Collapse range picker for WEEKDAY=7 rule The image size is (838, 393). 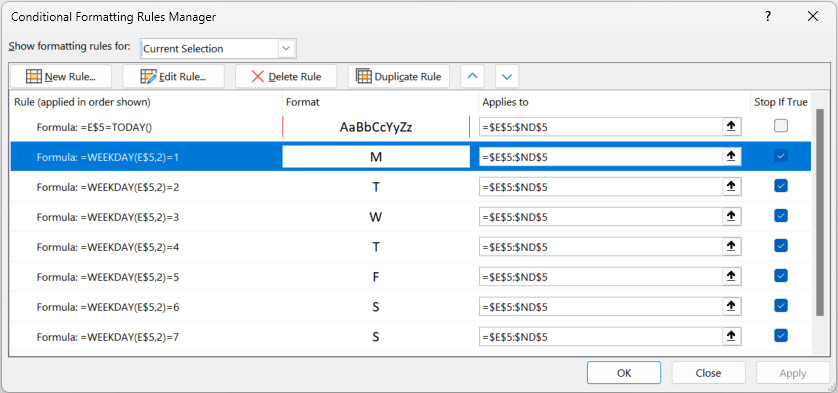tap(732, 337)
